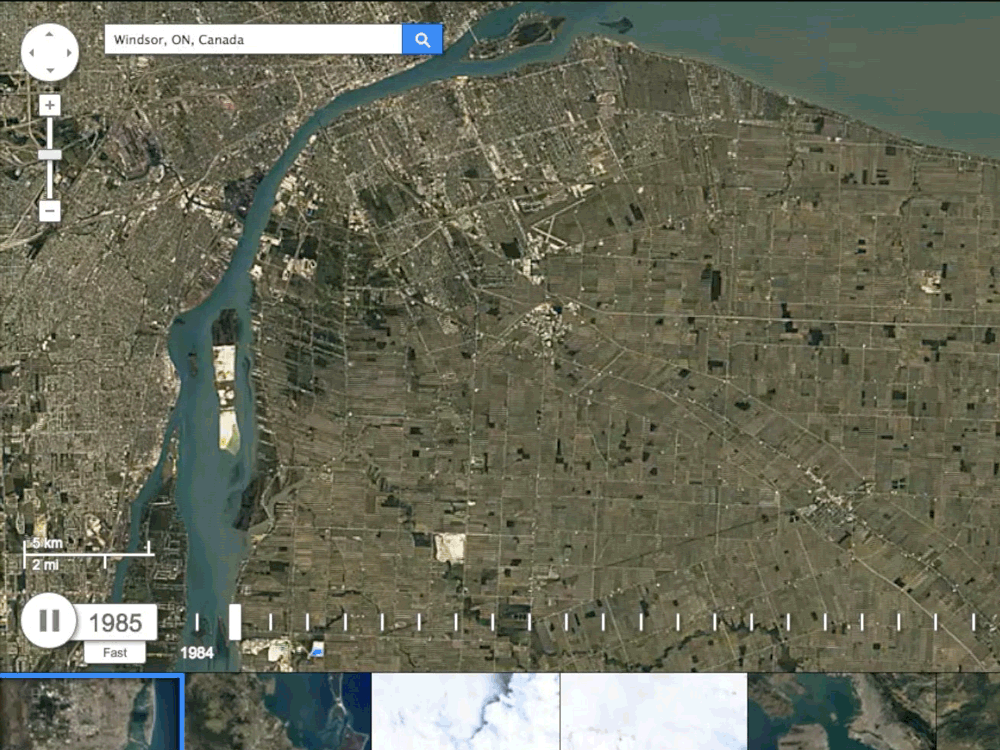Image resolution: width=1000 pixels, height=750 pixels.
Task: Focus the Windsor, ON, Canada search field
Action: click(253, 40)
